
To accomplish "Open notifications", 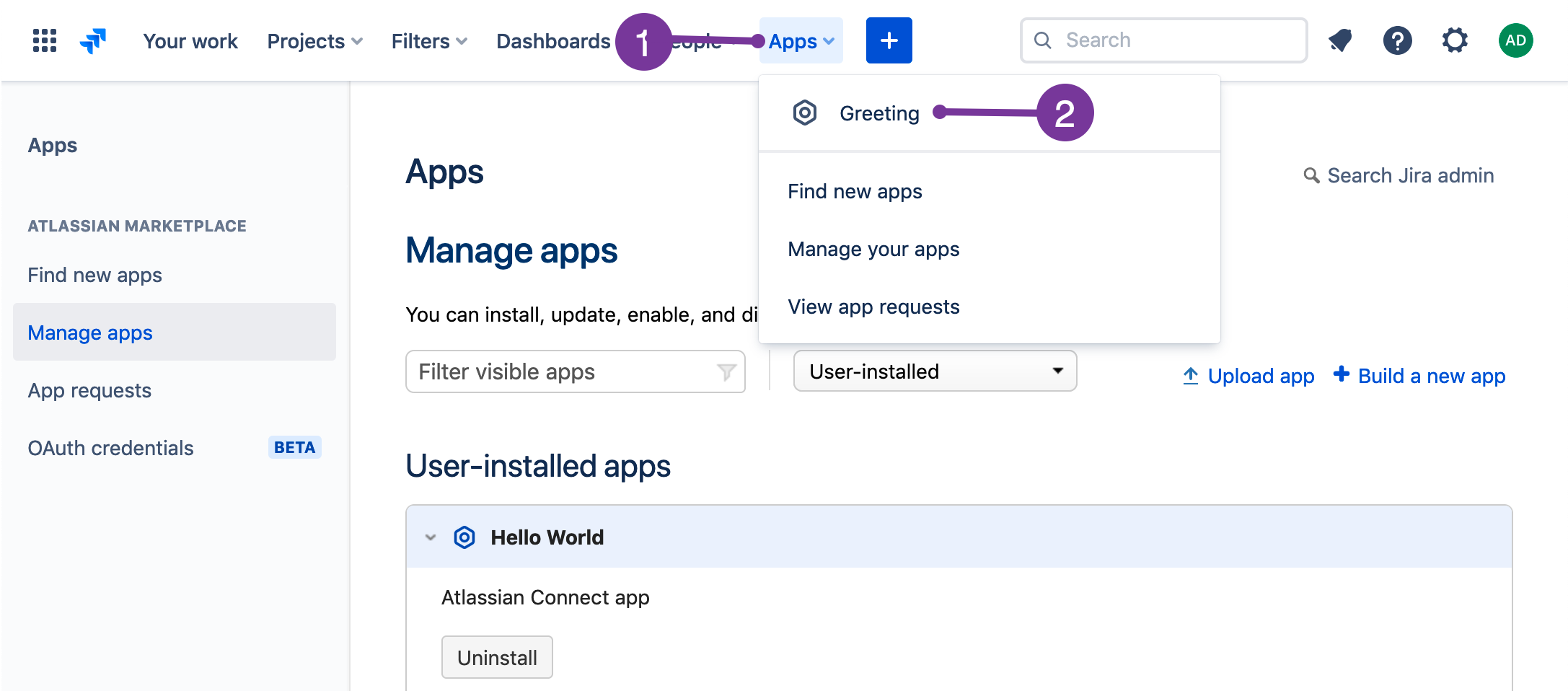I will pyautogui.click(x=1340, y=40).
